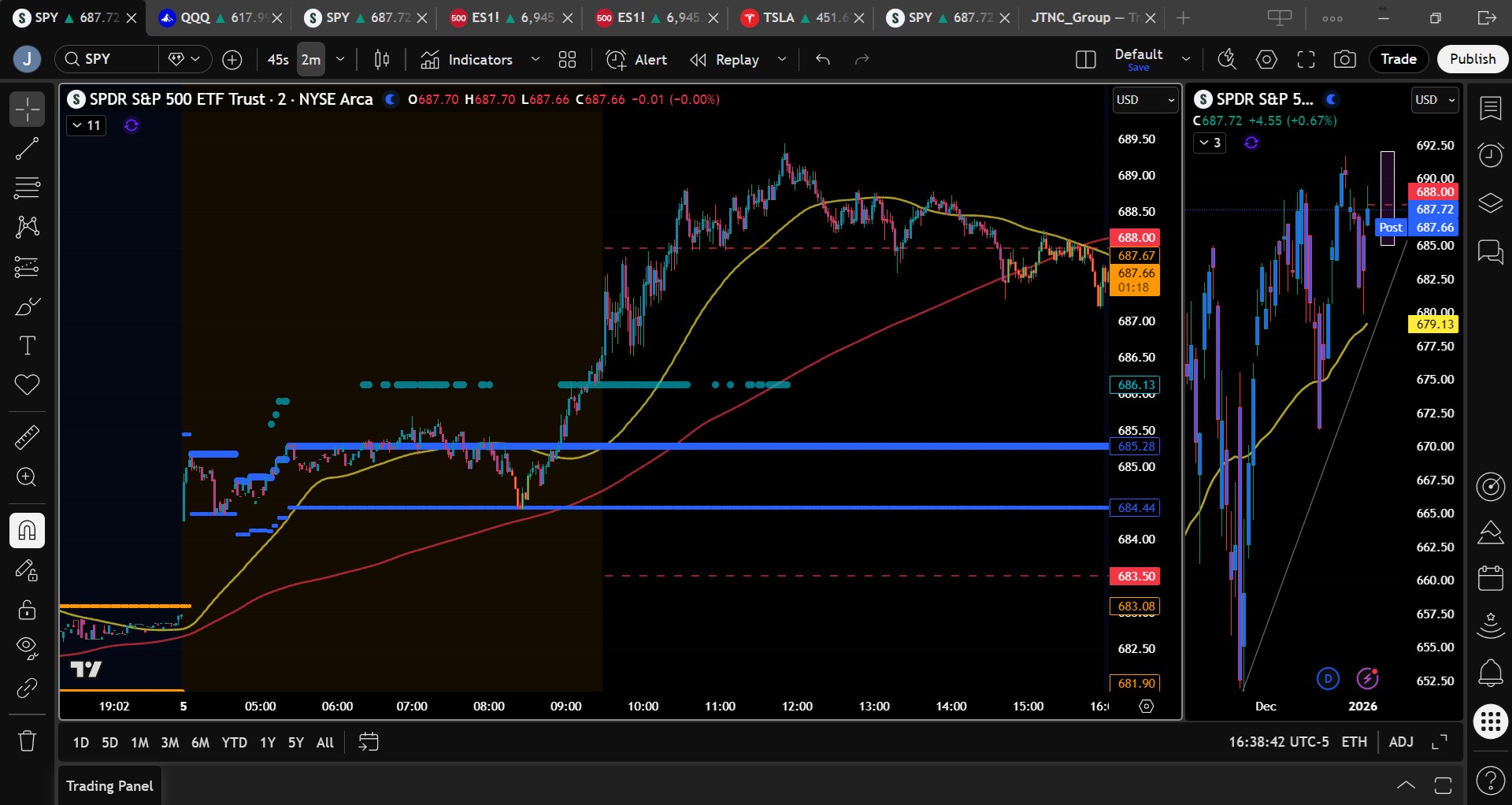Open the watchlist and details panel
This screenshot has width=1512, height=805.
coord(1490,109)
